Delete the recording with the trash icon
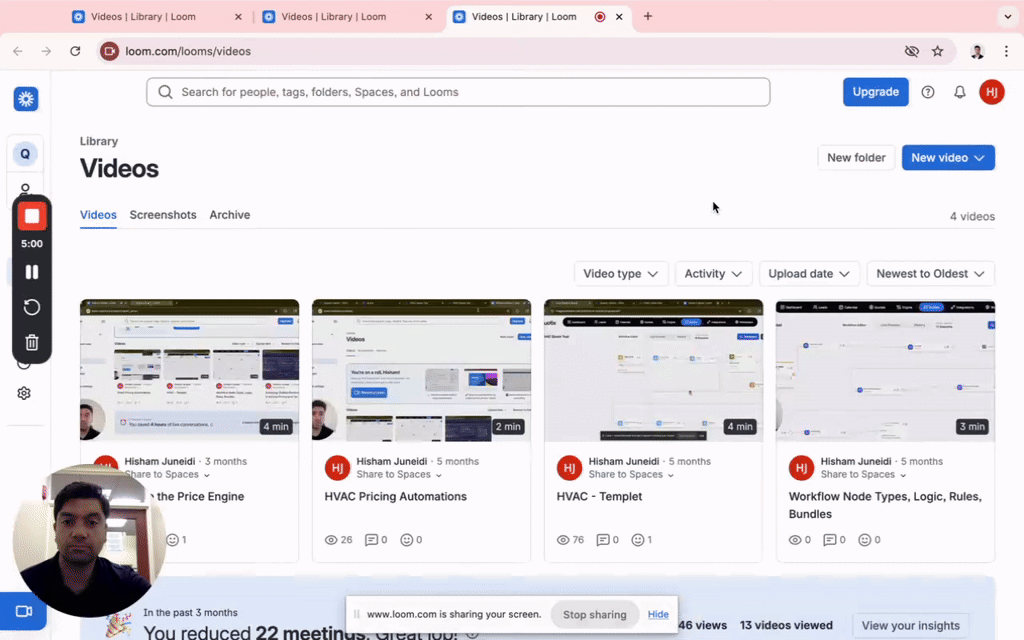The width and height of the screenshot is (1024, 640). point(31,342)
